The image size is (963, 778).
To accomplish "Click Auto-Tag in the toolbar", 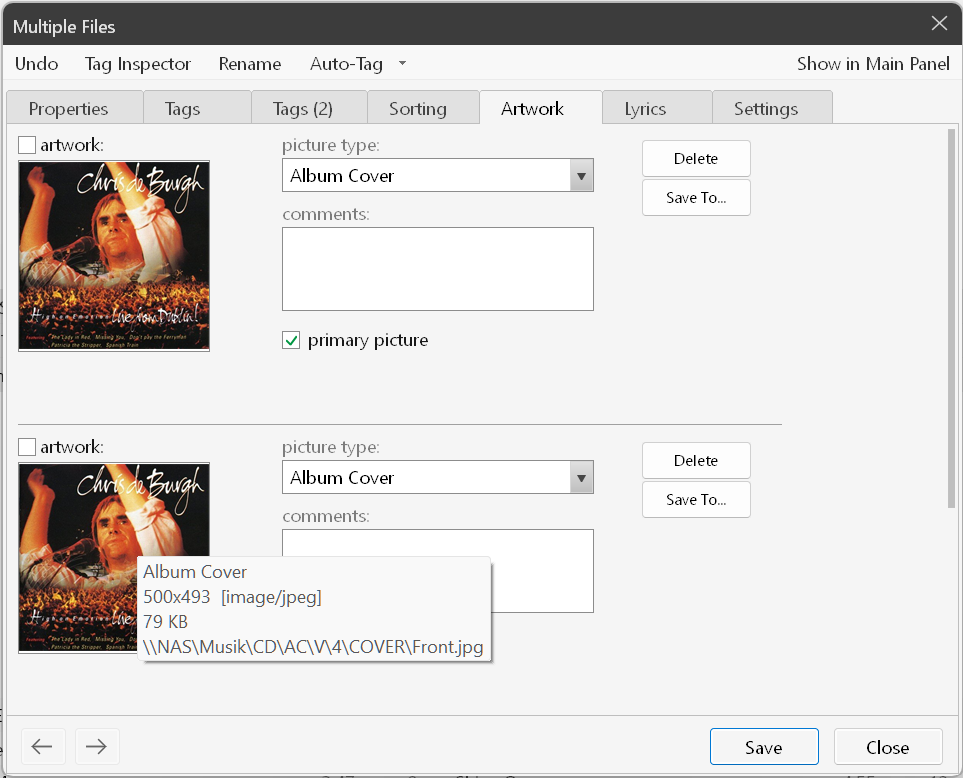I will click(x=346, y=64).
